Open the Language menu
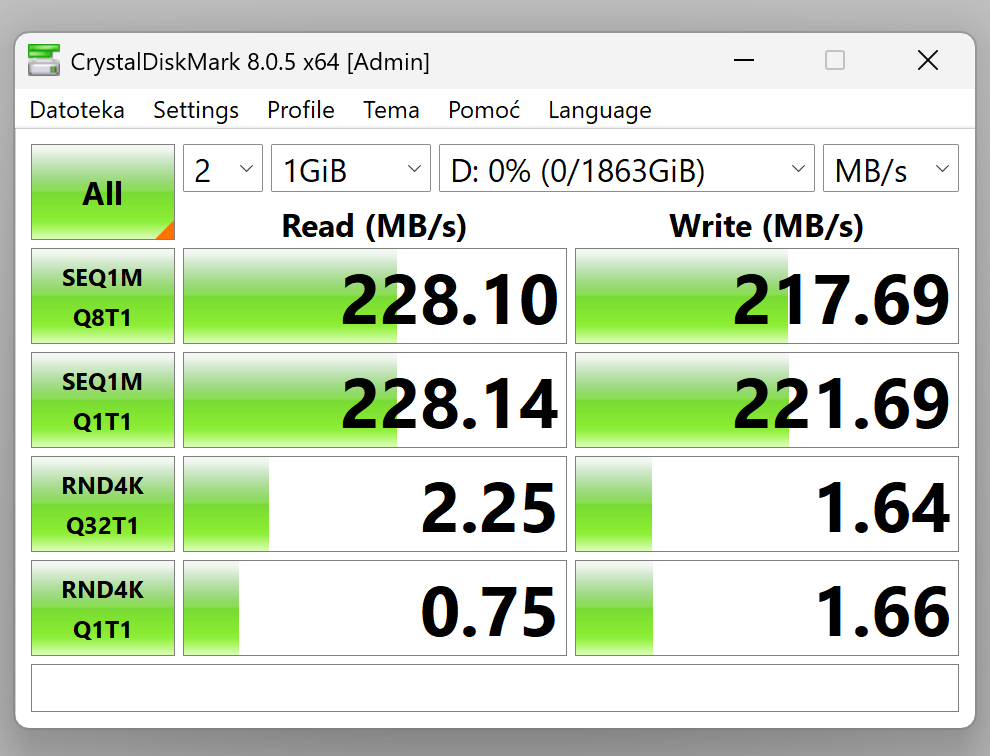The width and height of the screenshot is (990, 756). click(x=599, y=110)
